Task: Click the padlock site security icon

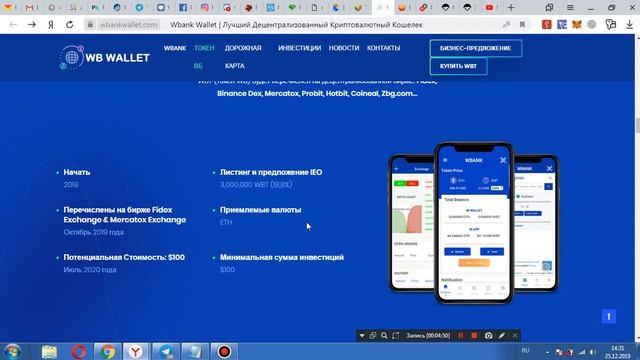Action: [91, 25]
